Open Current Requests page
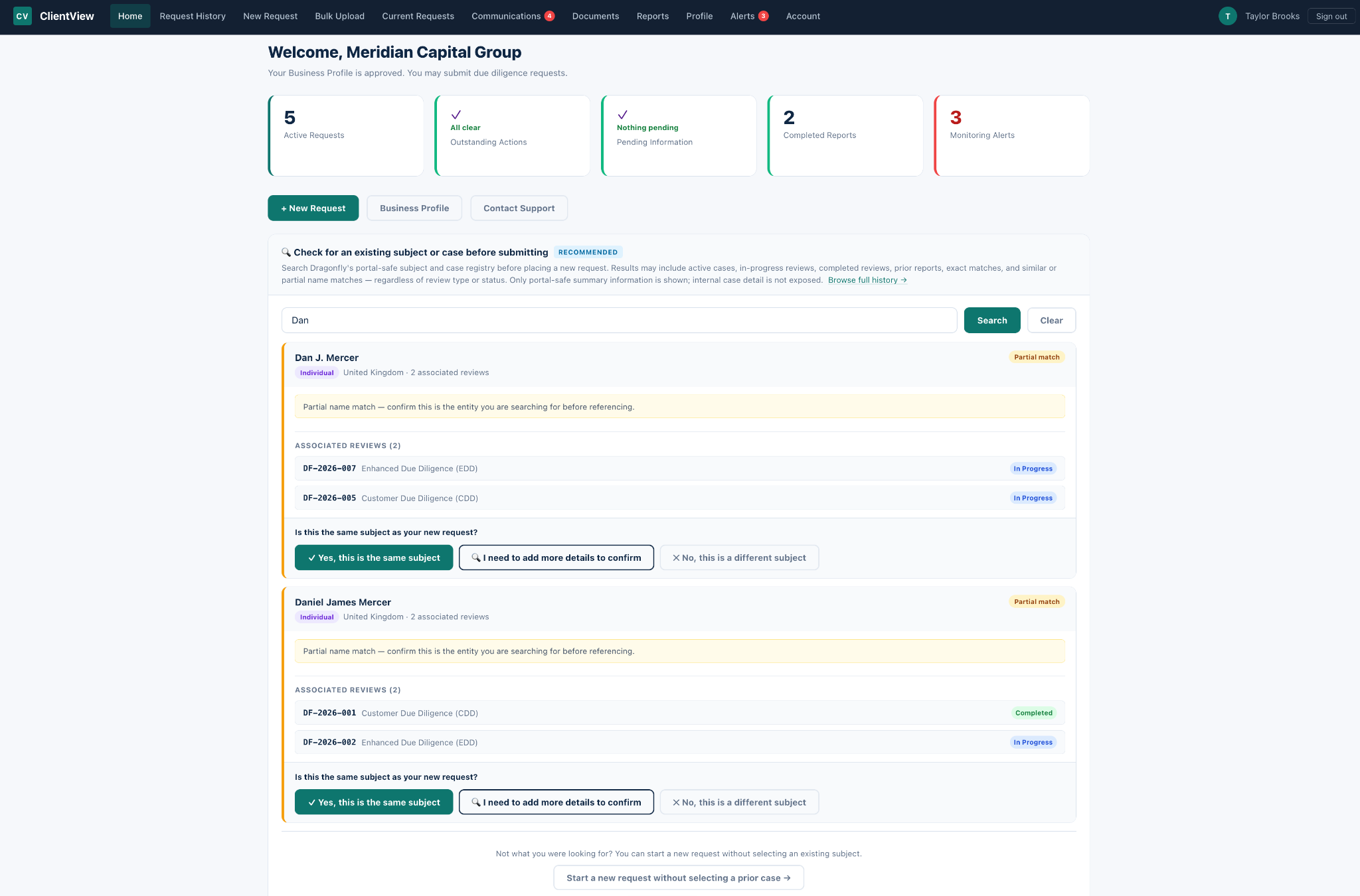Image resolution: width=1360 pixels, height=896 pixels. (418, 16)
